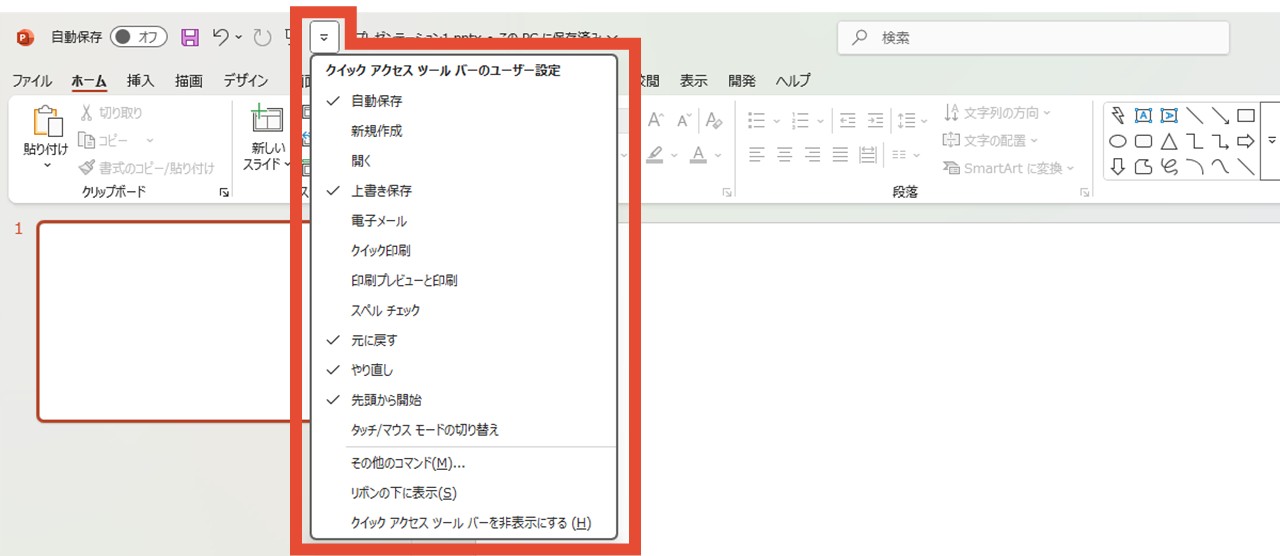Image resolution: width=1280 pixels, height=556 pixels.
Task: Select the straight line shape in gallery
Action: [x=1194, y=115]
